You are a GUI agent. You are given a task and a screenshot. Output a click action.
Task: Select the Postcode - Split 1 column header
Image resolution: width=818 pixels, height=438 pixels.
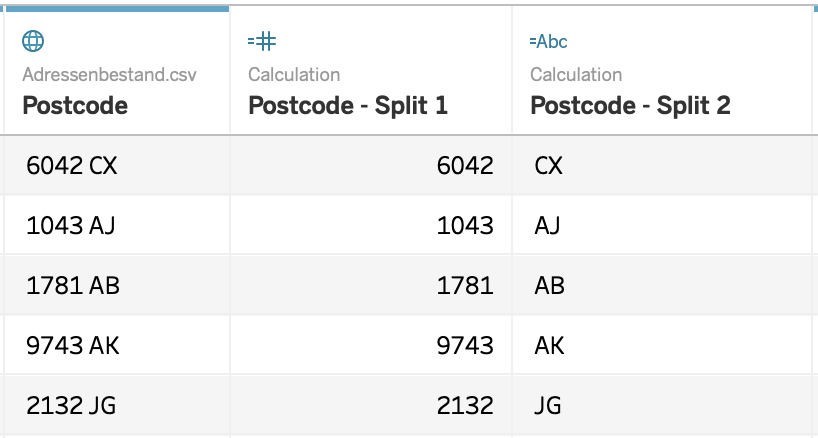347,105
